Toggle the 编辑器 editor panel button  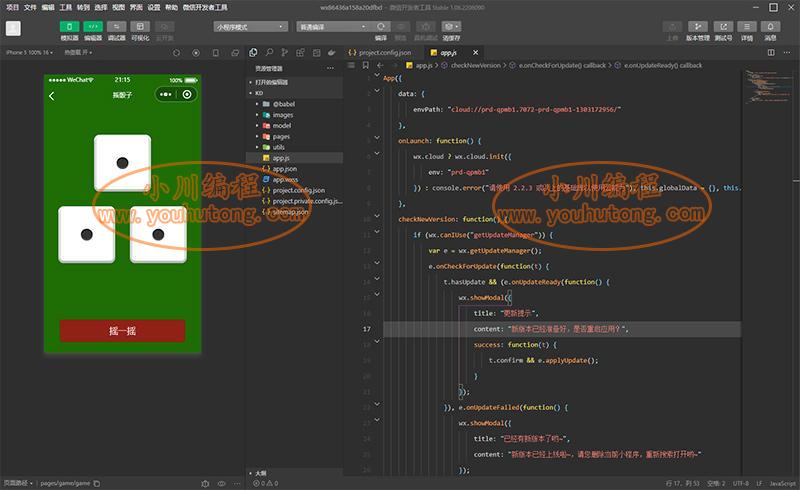[x=93, y=27]
